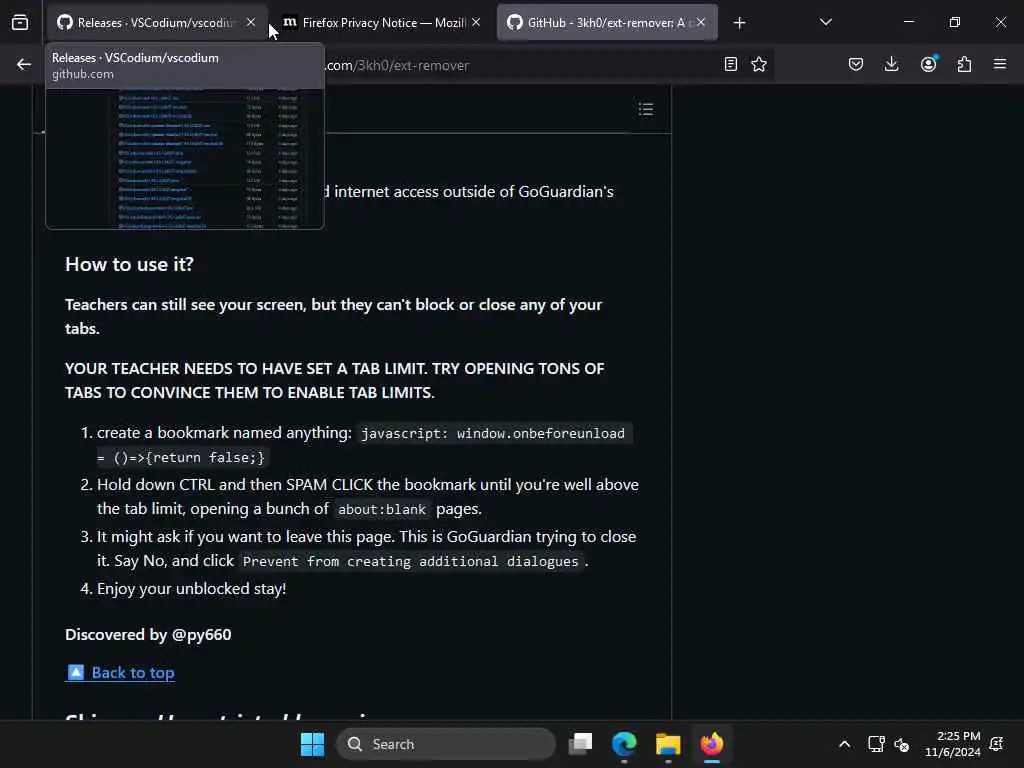Go back to the previous page
The image size is (1024, 768).
click(24, 64)
